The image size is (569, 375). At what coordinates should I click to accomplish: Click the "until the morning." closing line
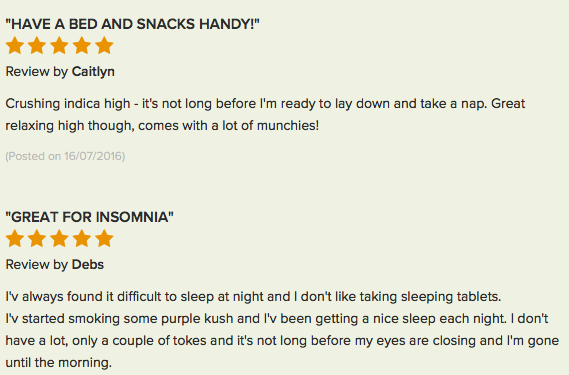pyautogui.click(x=58, y=362)
